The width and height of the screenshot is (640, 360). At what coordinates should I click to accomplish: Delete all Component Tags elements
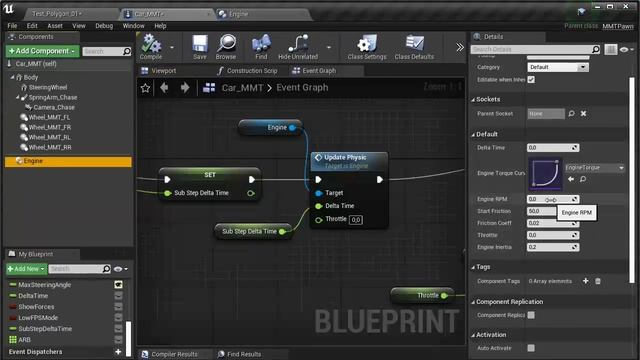[x=598, y=281]
